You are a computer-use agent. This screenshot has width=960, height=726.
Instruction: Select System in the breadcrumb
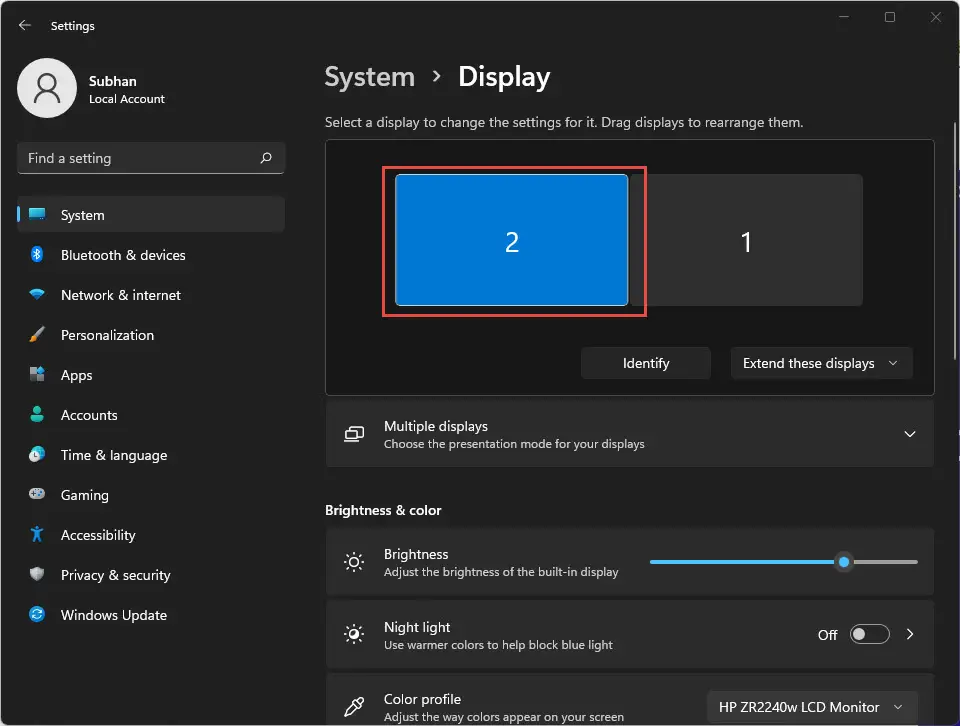pyautogui.click(x=369, y=76)
